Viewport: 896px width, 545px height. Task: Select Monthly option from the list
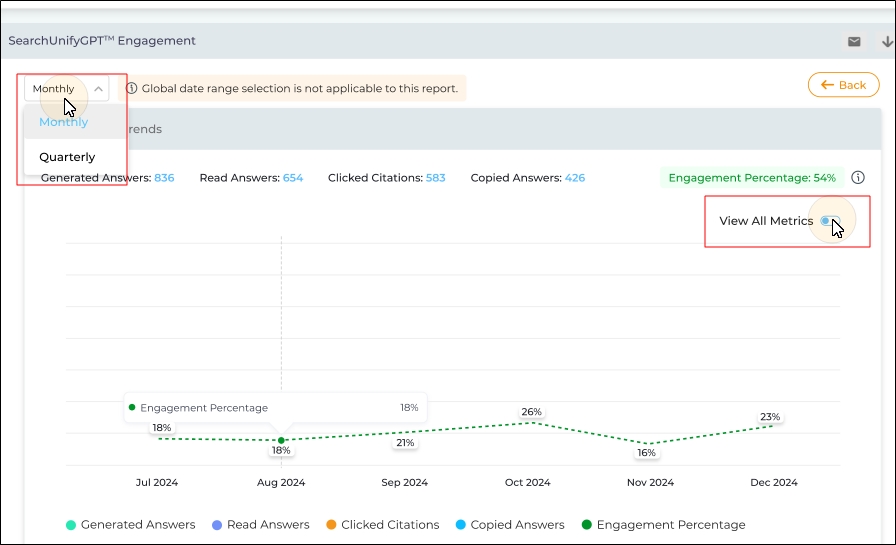64,122
